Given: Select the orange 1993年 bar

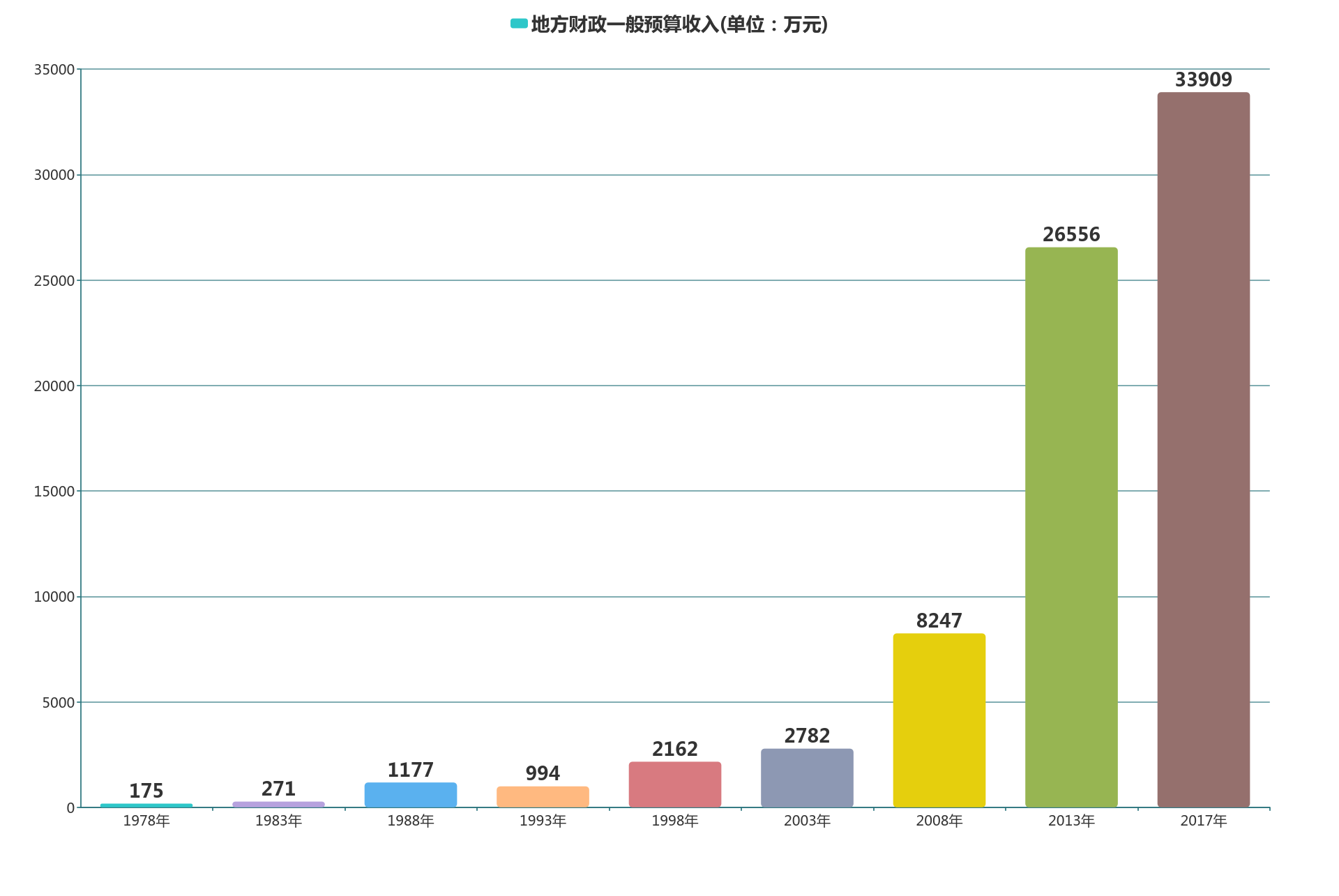Looking at the screenshot, I should 543,797.
